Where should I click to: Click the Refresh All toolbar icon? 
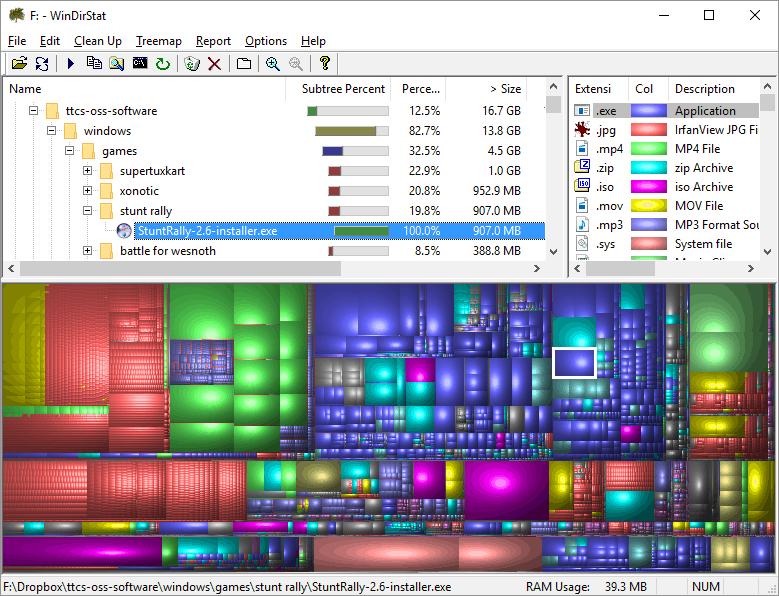(x=42, y=64)
